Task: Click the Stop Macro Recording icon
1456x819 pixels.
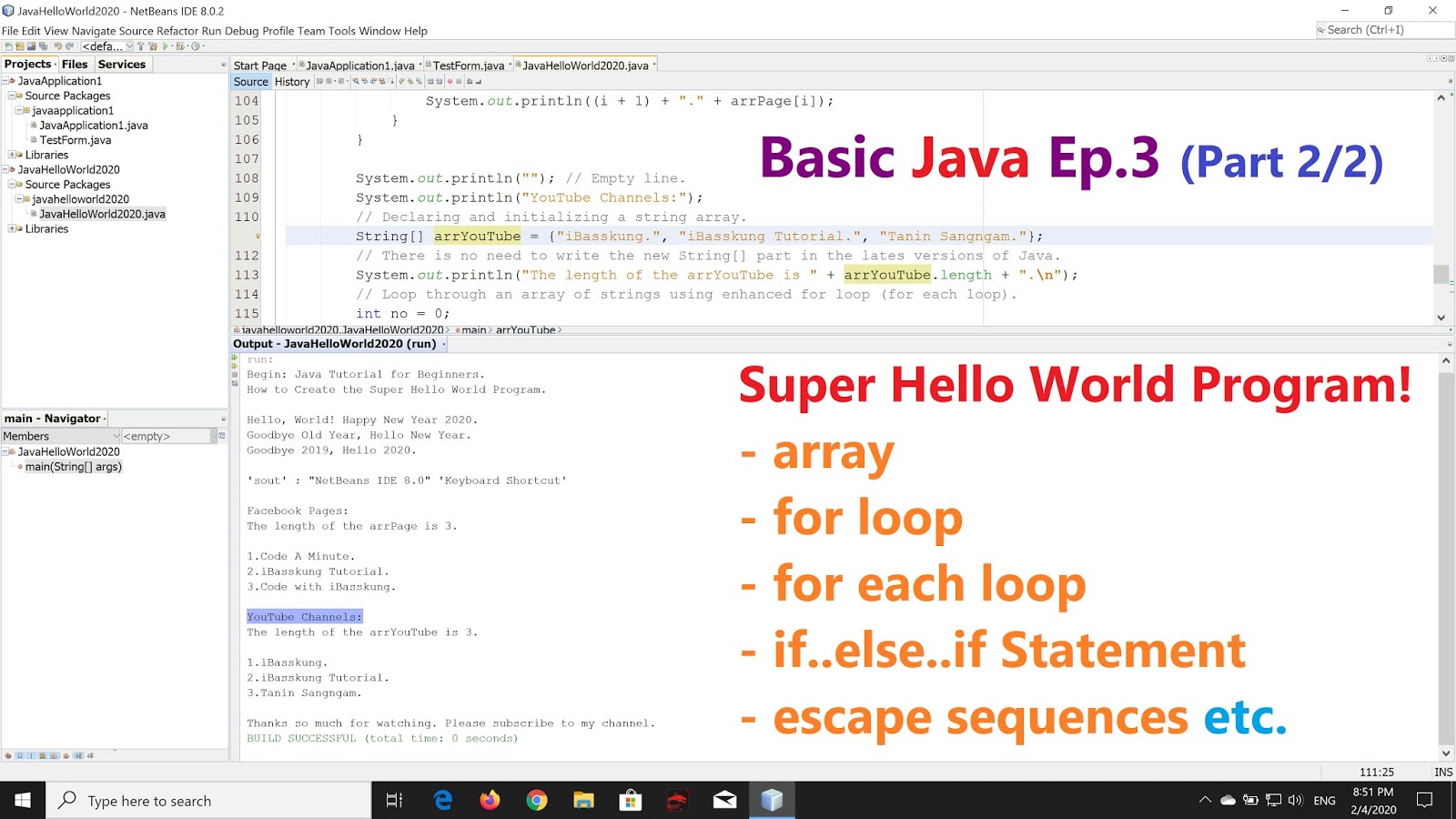Action: click(x=459, y=82)
